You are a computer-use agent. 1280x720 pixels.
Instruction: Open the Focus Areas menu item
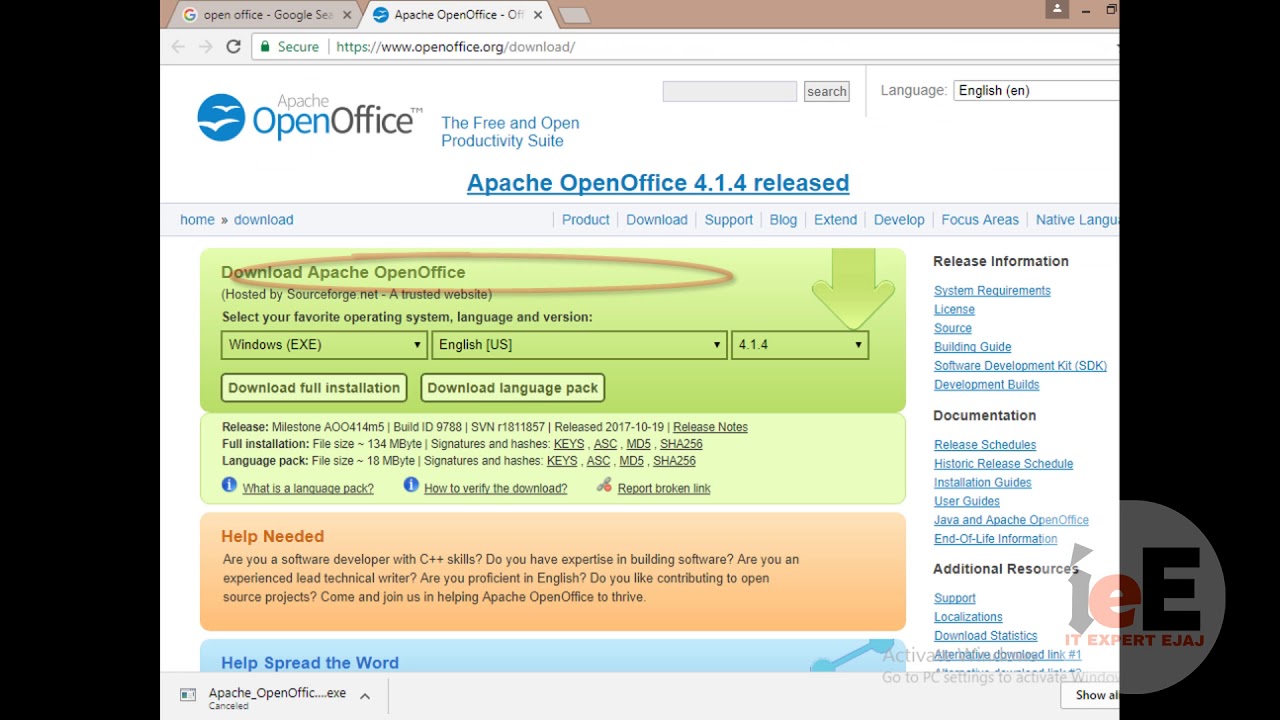[980, 220]
